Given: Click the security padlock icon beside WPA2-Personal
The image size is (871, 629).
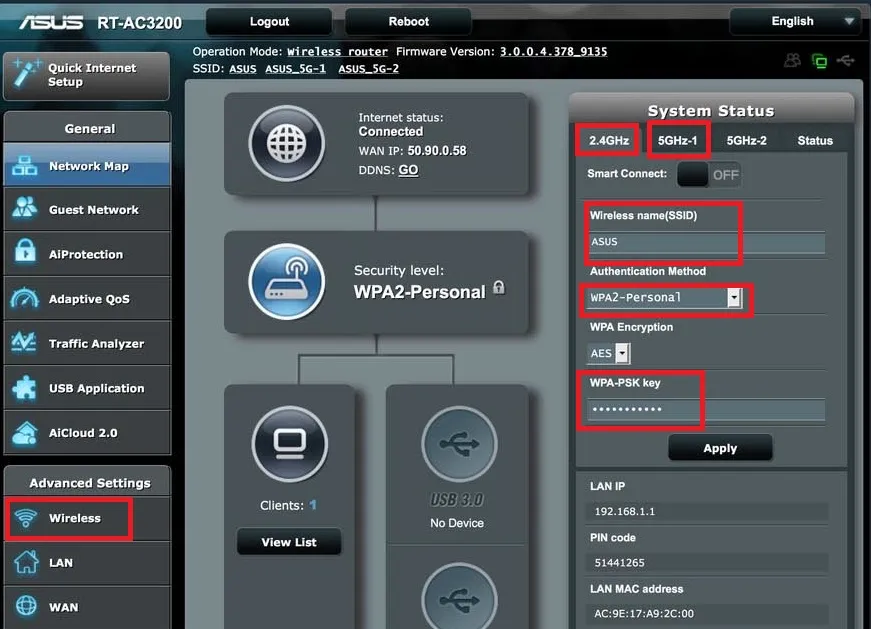Looking at the screenshot, I should click(x=499, y=287).
